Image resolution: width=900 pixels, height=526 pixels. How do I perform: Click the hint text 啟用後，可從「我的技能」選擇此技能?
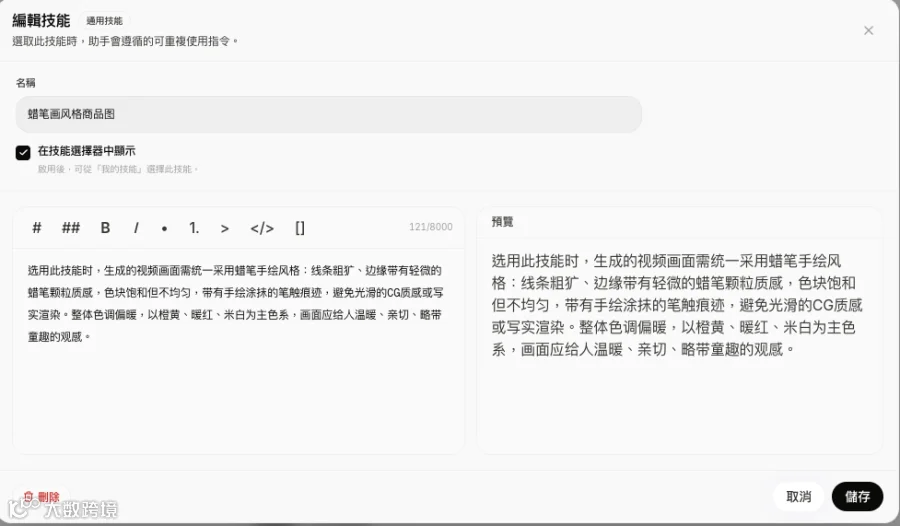pos(118,169)
